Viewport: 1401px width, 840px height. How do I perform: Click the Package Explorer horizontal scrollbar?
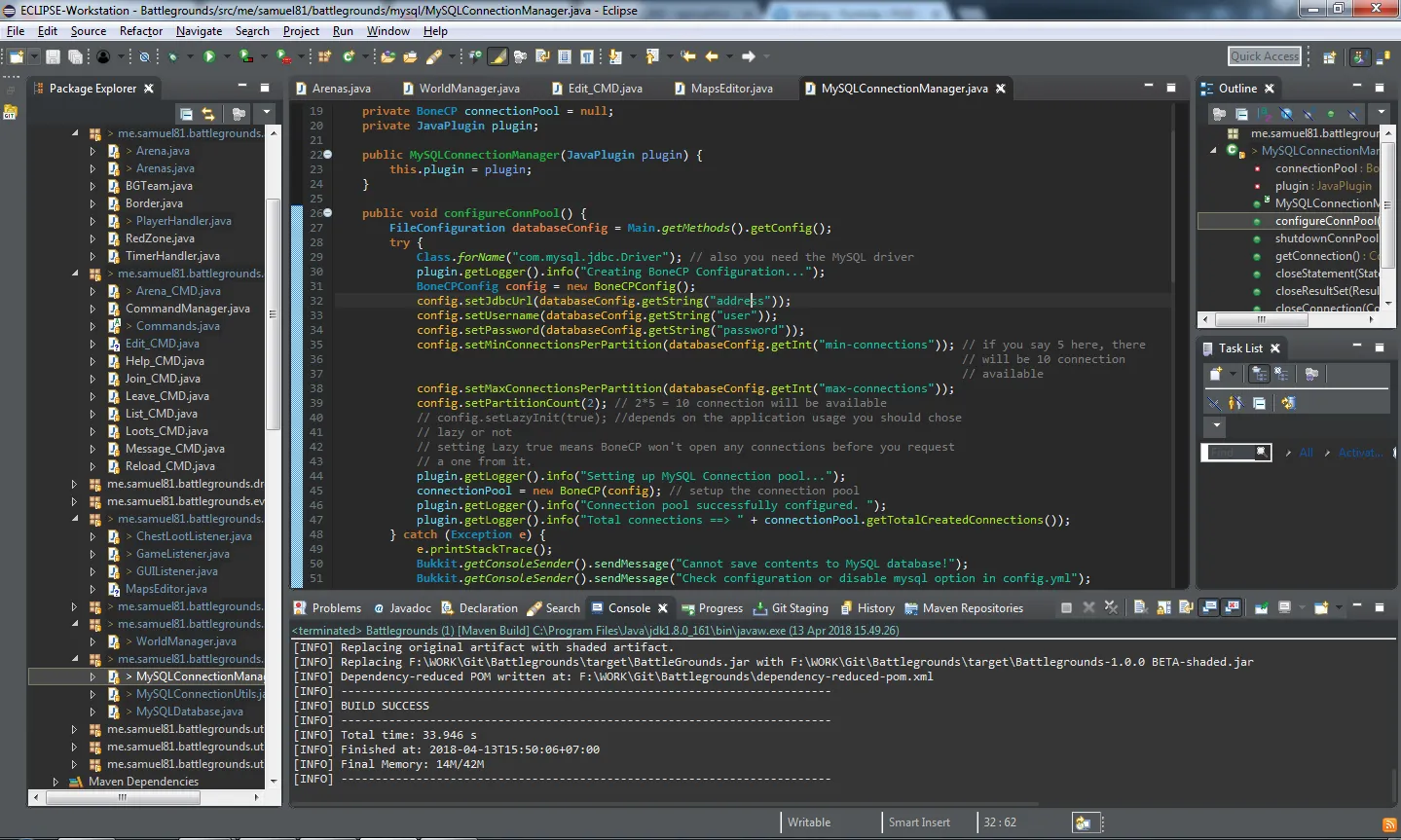point(122,797)
